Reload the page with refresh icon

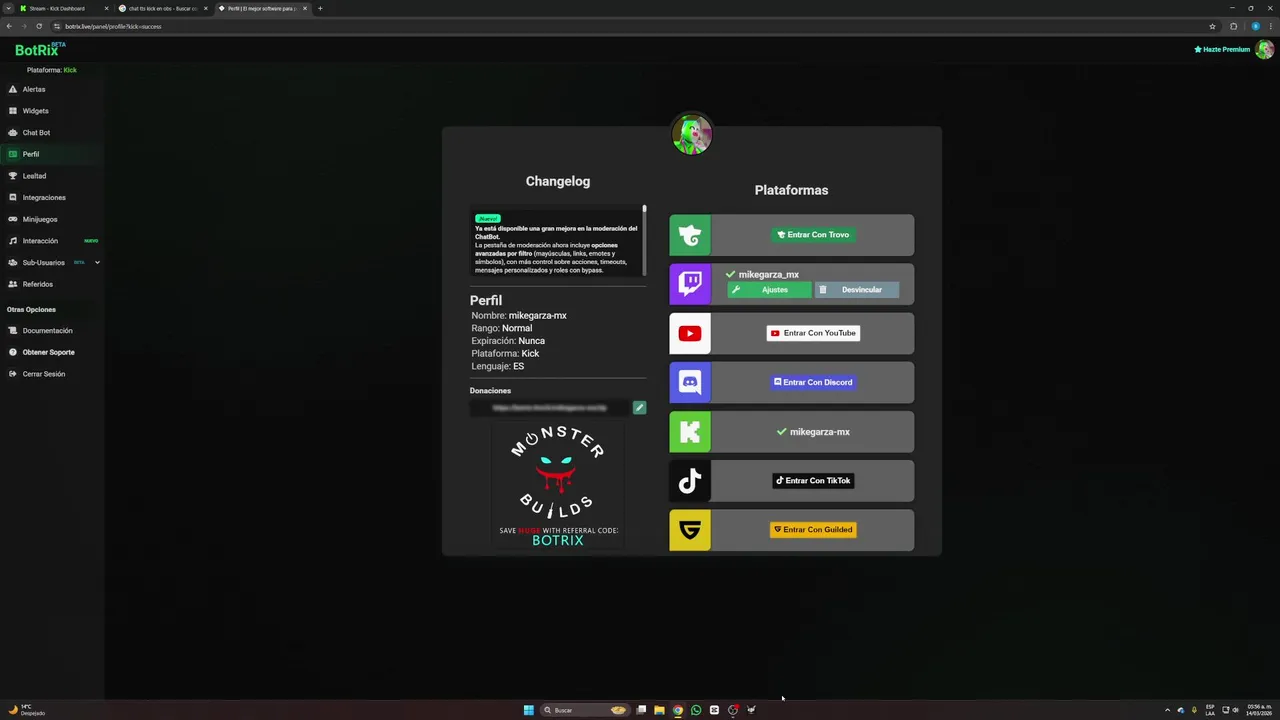[x=39, y=26]
